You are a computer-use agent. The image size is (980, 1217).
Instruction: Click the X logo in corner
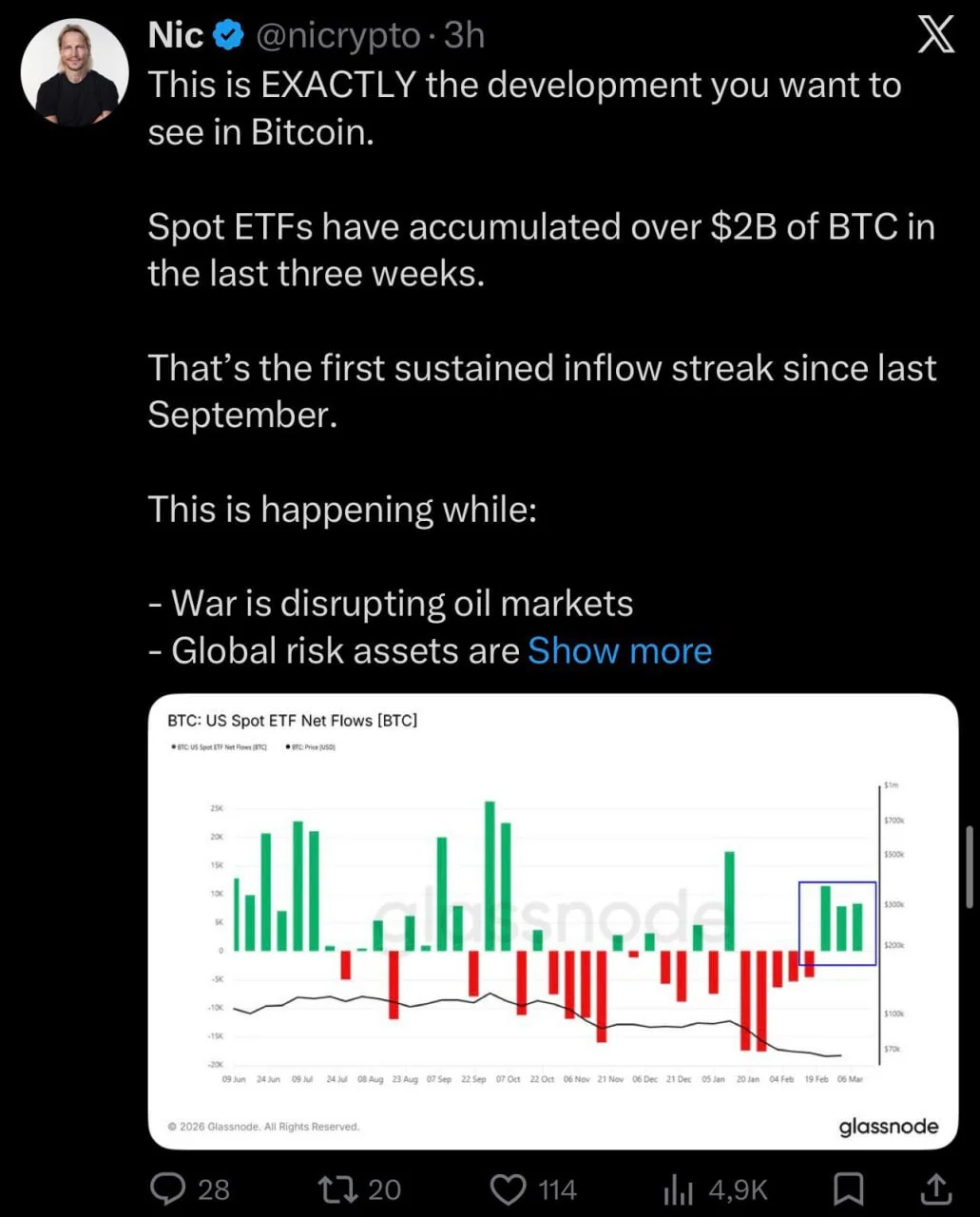tap(935, 36)
